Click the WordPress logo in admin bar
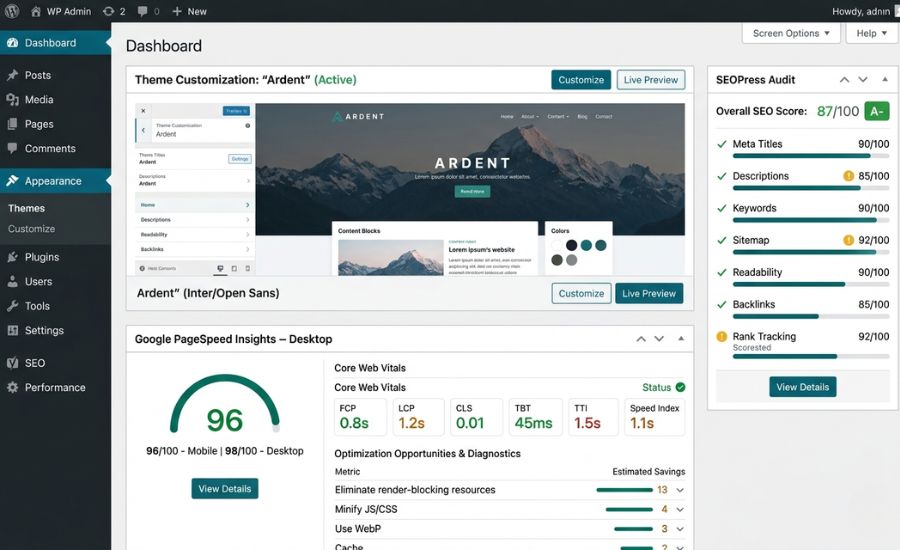The width and height of the screenshot is (900, 550). (11, 11)
